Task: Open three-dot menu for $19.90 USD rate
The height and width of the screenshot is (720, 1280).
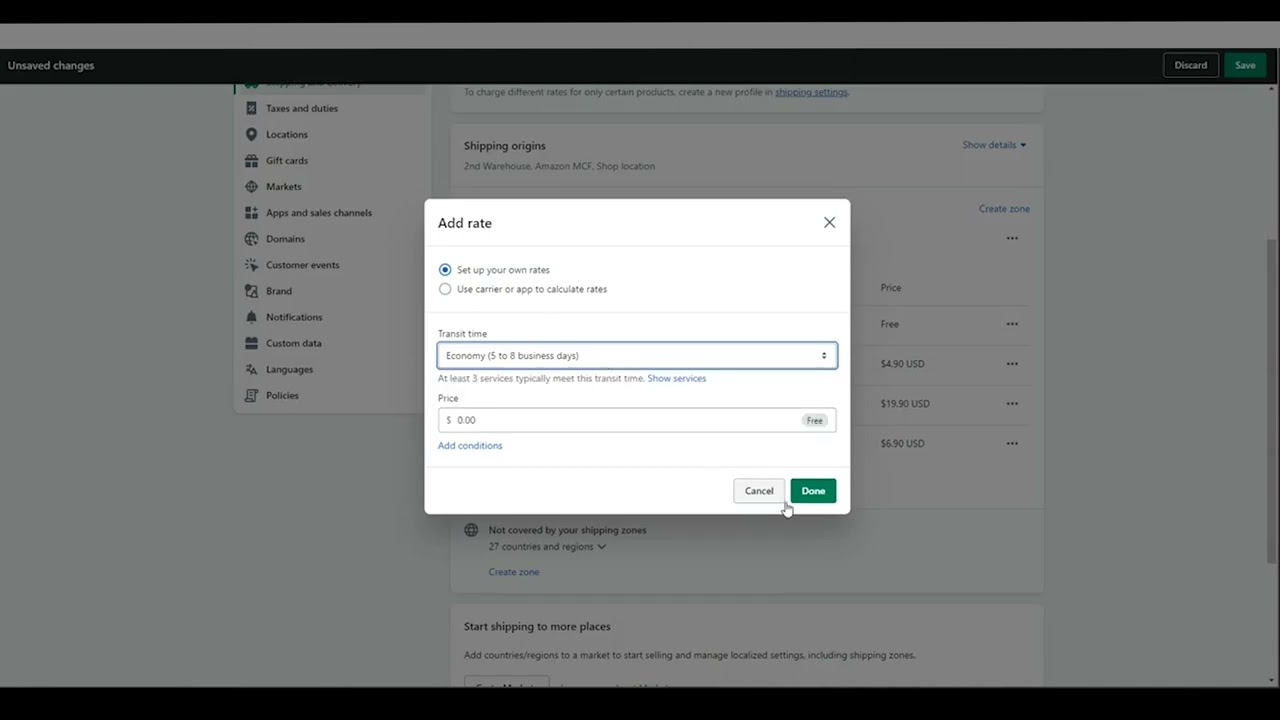Action: [x=1012, y=404]
